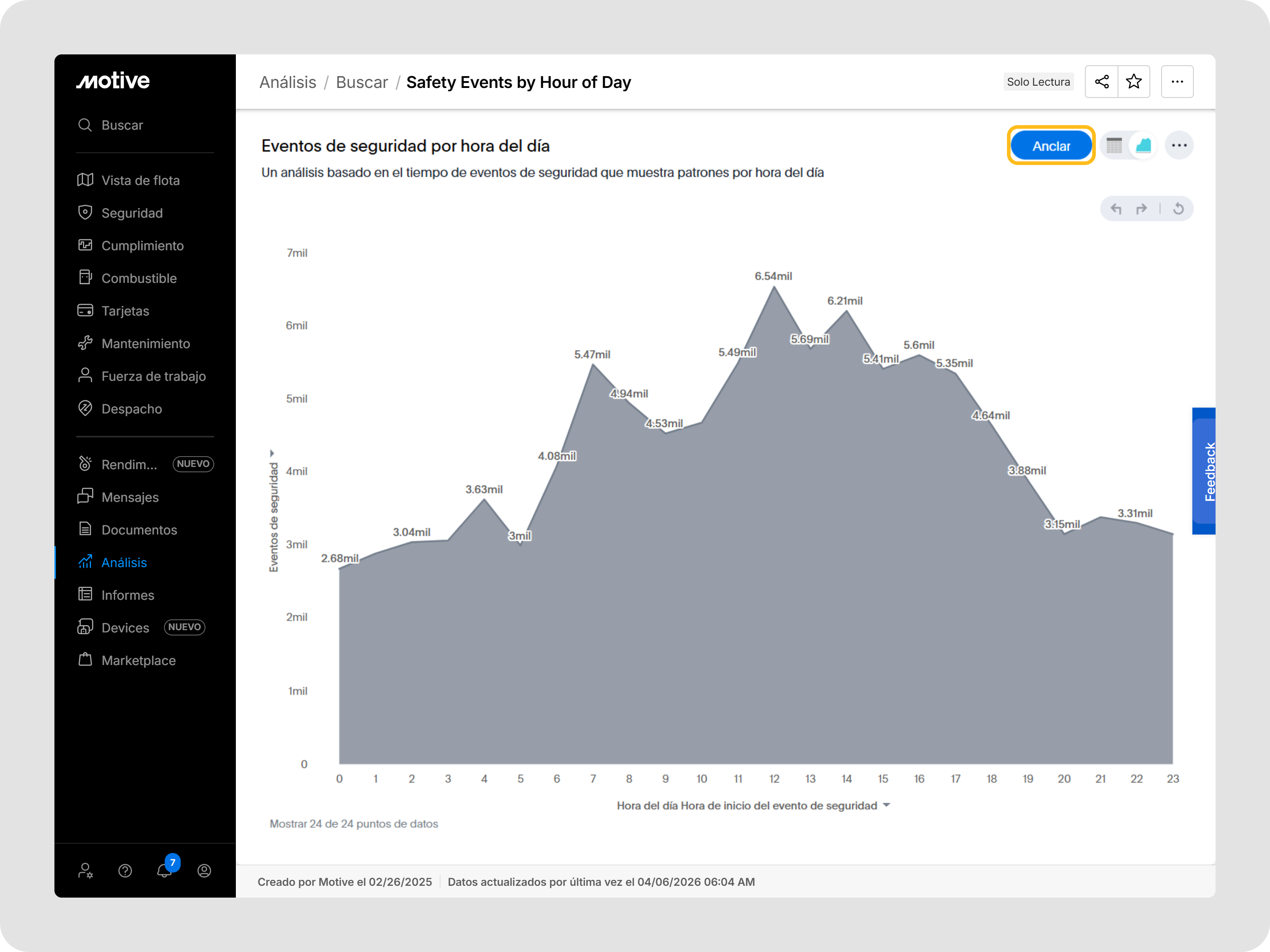Reset chart changes with circular arrow
The image size is (1270, 952).
[1178, 208]
